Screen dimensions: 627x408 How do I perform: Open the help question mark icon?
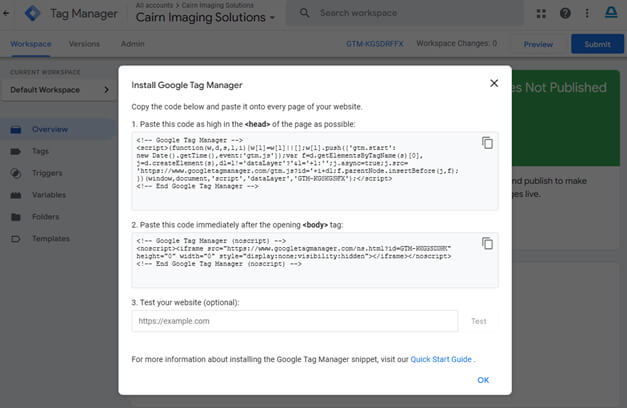[565, 13]
